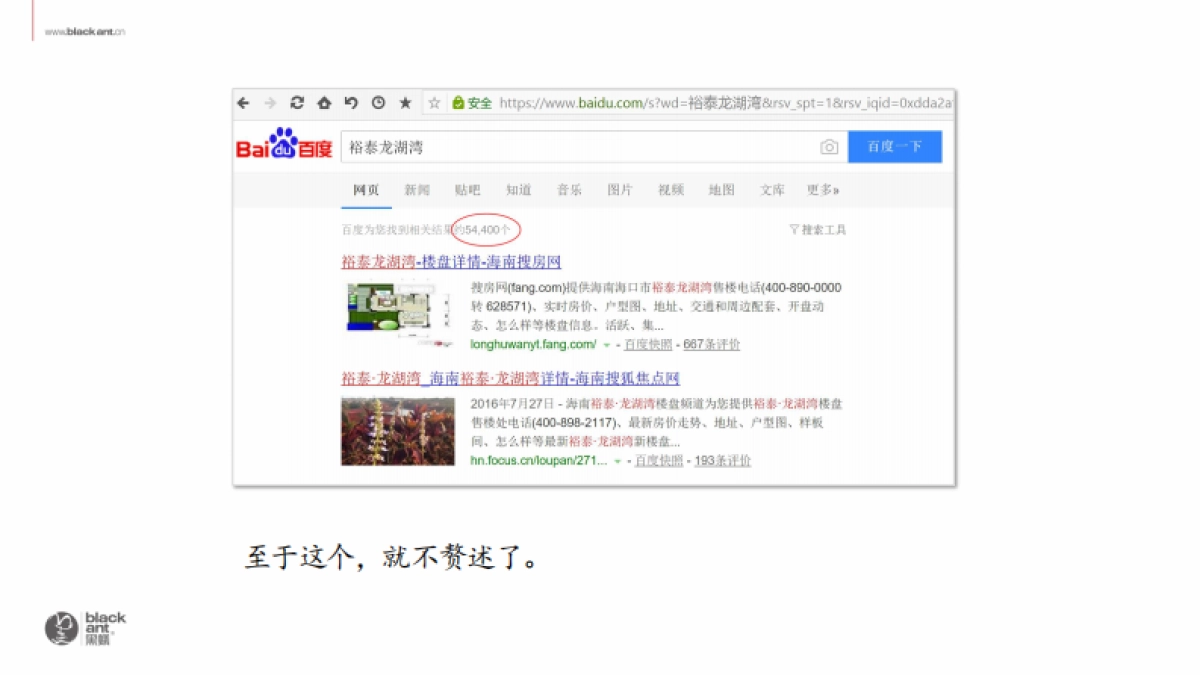Screen dimensions: 1200x675
Task: Navigate back using the browser back arrow
Action: point(243,103)
